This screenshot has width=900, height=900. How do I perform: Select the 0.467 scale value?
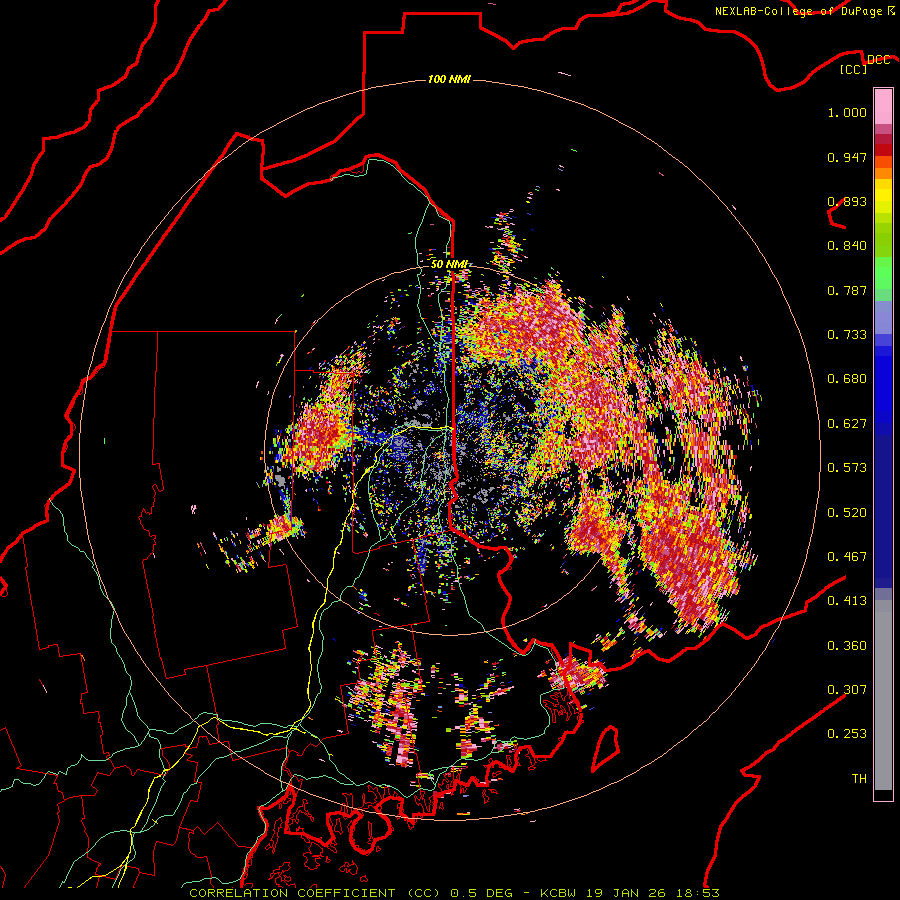[x=847, y=557]
